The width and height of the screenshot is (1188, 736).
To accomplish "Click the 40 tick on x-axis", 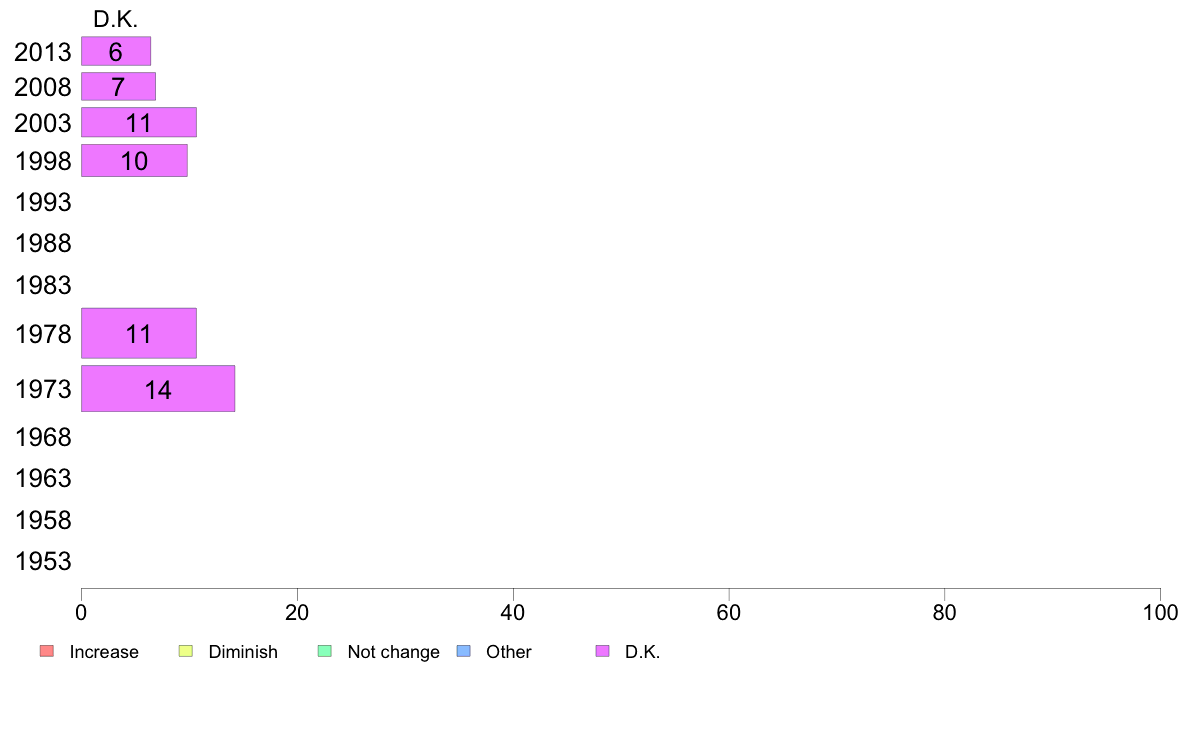I will tap(513, 612).
